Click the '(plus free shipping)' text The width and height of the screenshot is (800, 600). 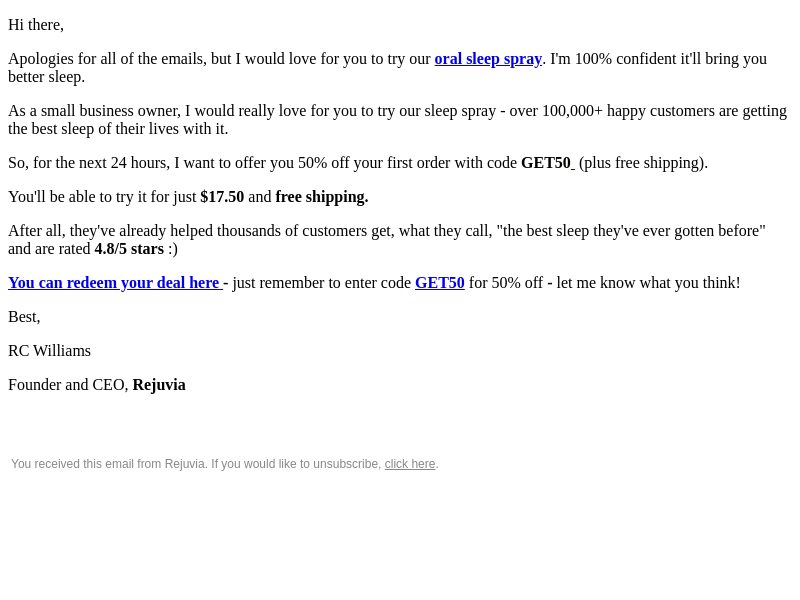click(x=643, y=163)
